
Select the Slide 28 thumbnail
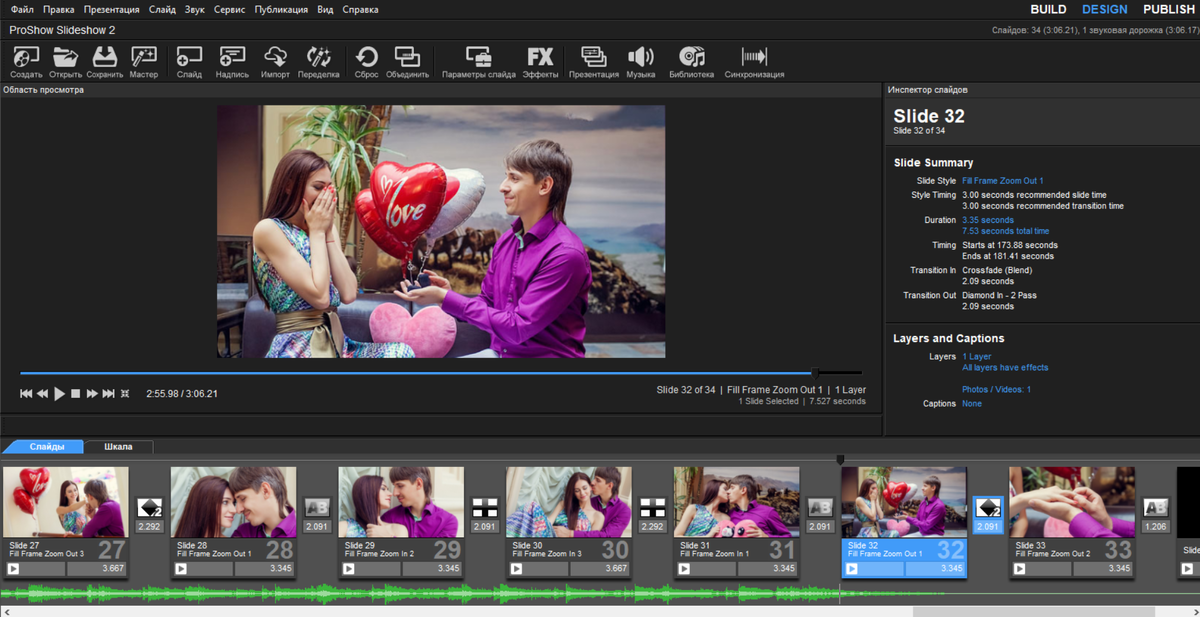pos(233,500)
